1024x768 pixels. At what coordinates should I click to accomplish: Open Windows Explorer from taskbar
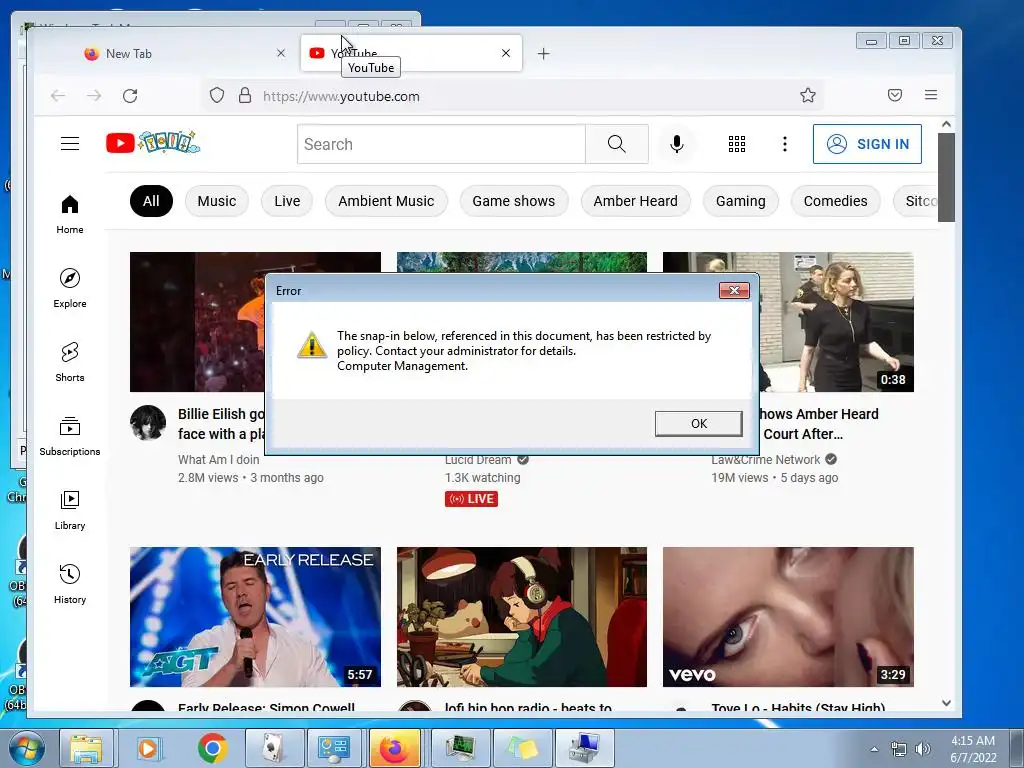point(86,748)
